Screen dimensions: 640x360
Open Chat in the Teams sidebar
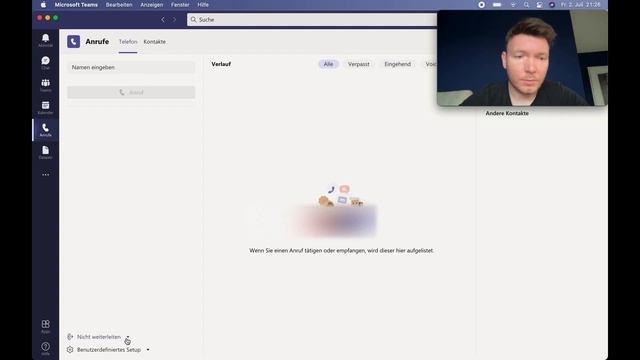(45, 62)
